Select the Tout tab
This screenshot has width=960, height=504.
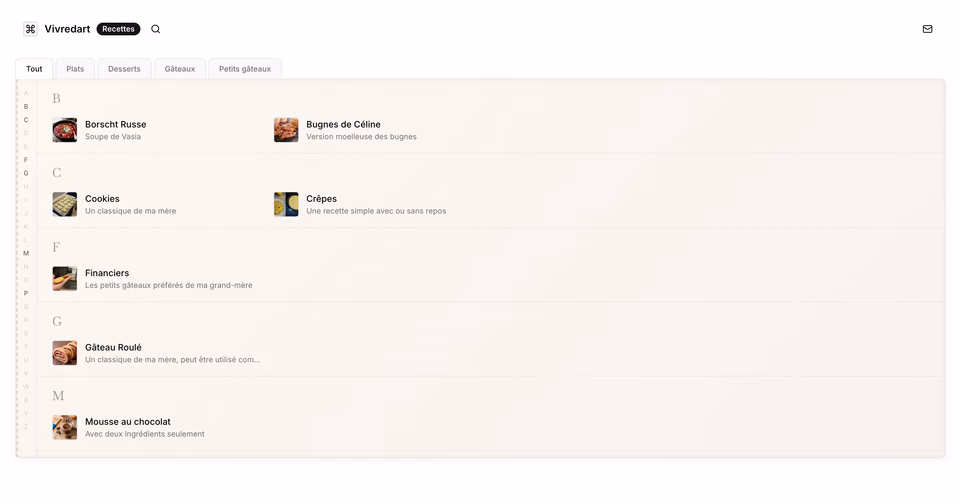coord(34,69)
